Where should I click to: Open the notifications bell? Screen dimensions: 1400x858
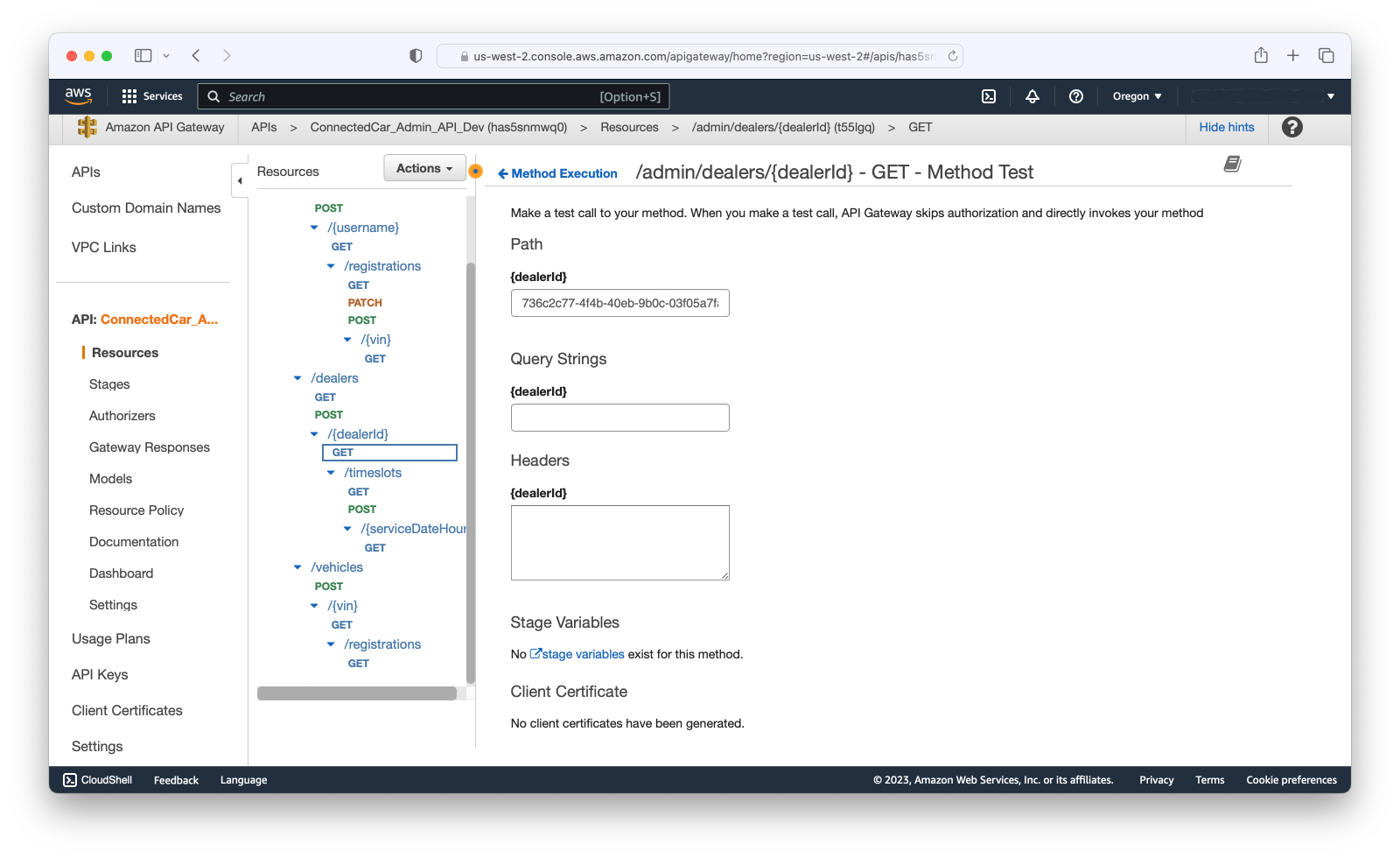(x=1032, y=96)
